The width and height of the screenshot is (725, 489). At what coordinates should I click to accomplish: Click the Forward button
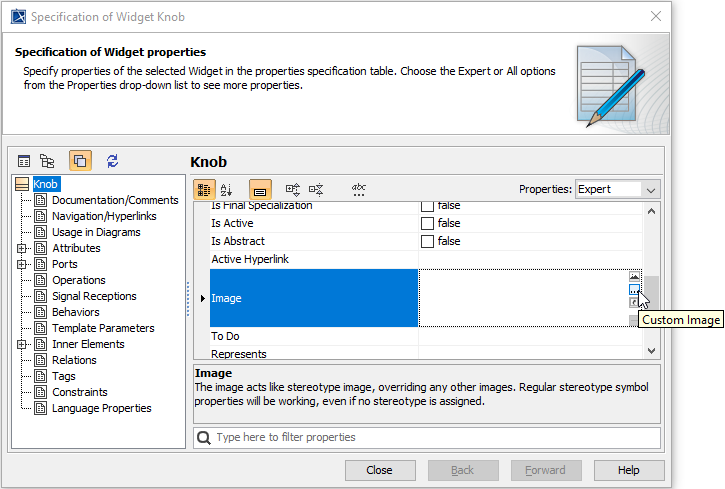pos(546,470)
